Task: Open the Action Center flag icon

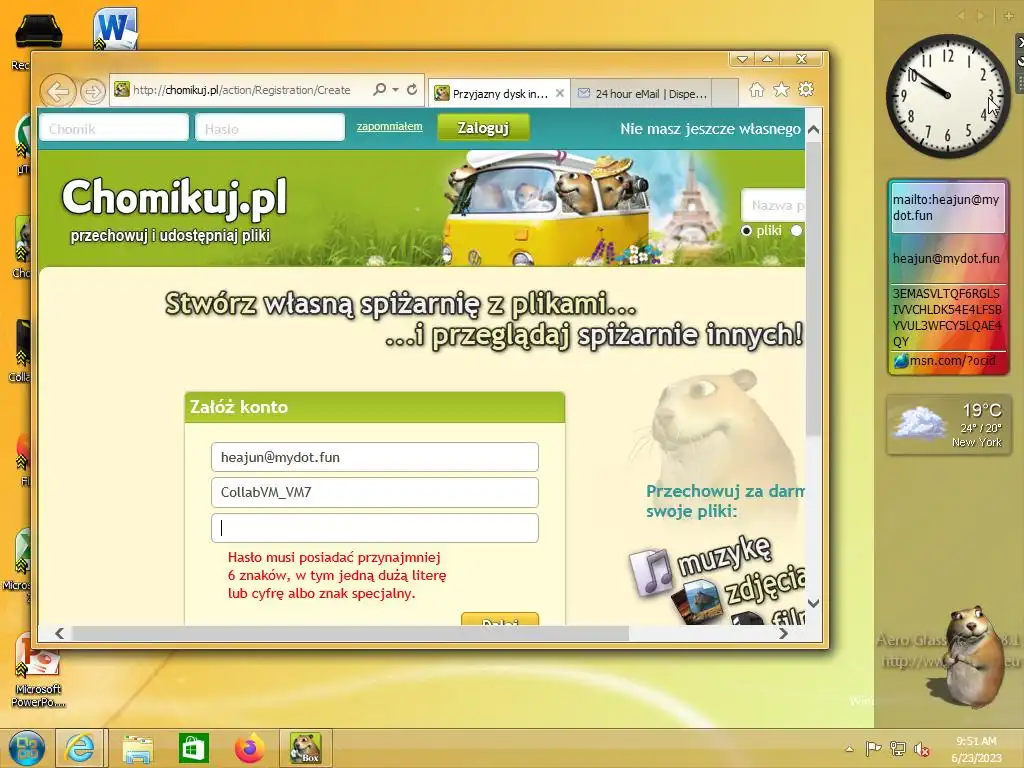Action: [873, 749]
